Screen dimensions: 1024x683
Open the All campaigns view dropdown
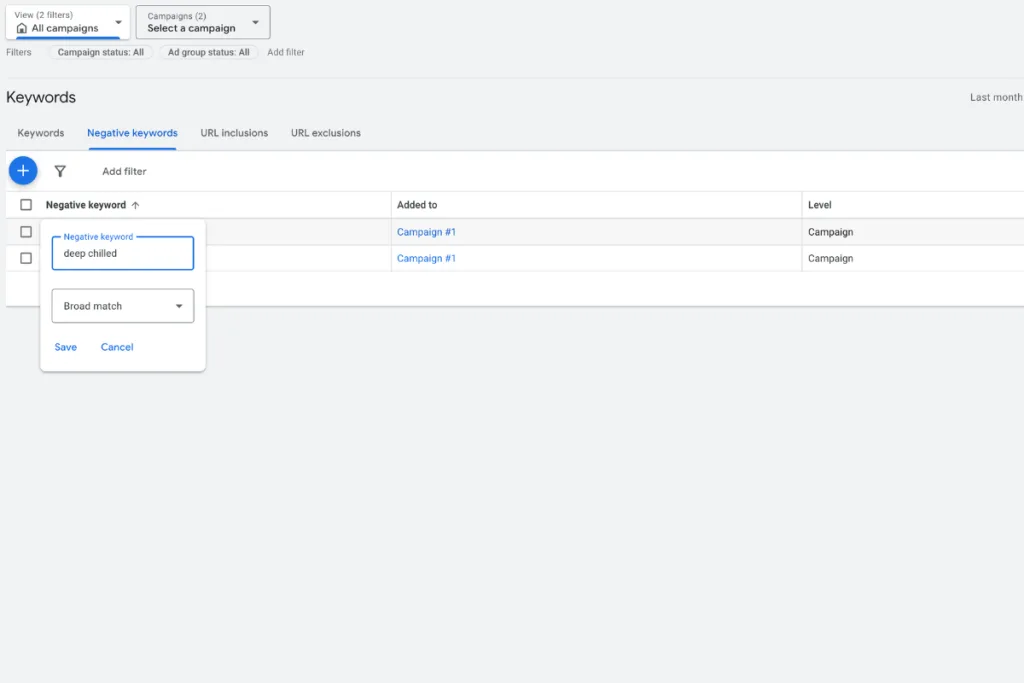coord(68,22)
